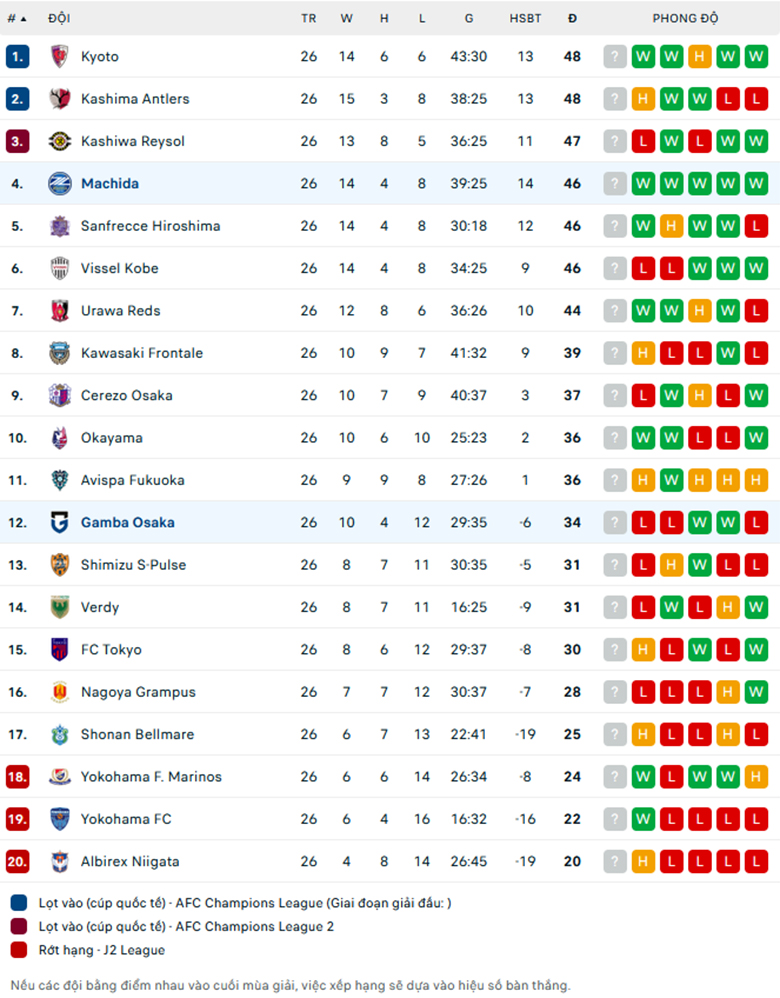
Task: Open the Albirex Niigata team badge
Action: pos(60,862)
